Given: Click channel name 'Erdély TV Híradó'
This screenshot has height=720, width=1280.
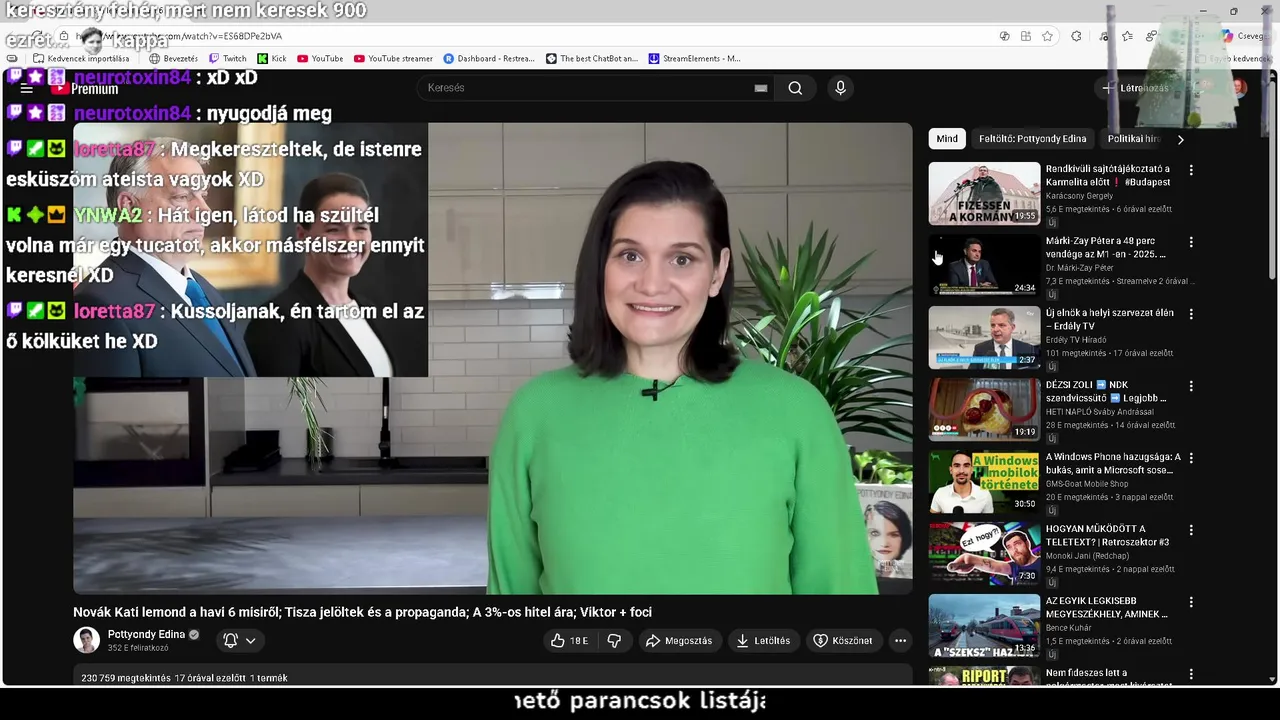Looking at the screenshot, I should (x=1075, y=340).
